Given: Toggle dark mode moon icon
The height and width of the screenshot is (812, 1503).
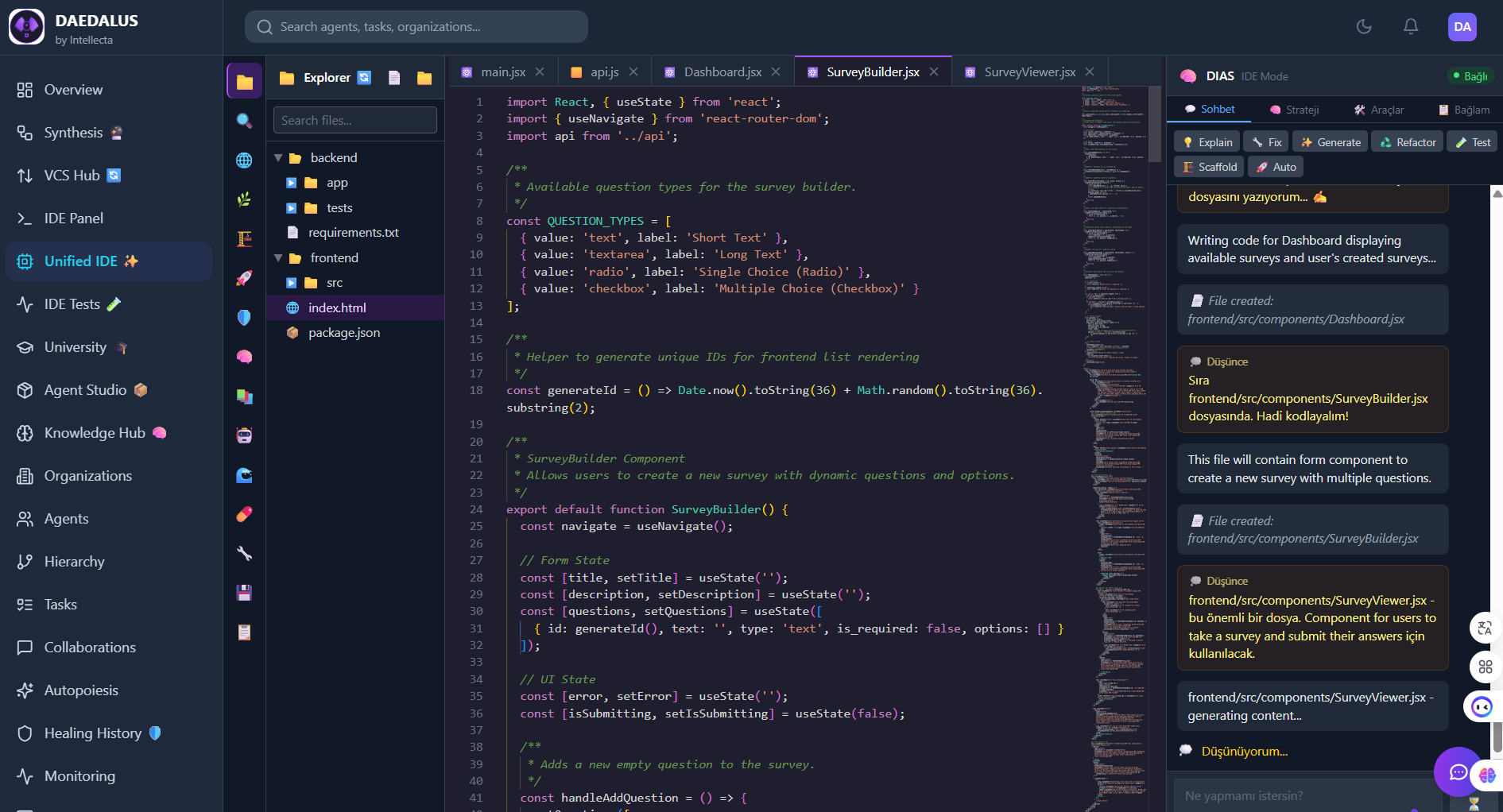Looking at the screenshot, I should click(1364, 27).
